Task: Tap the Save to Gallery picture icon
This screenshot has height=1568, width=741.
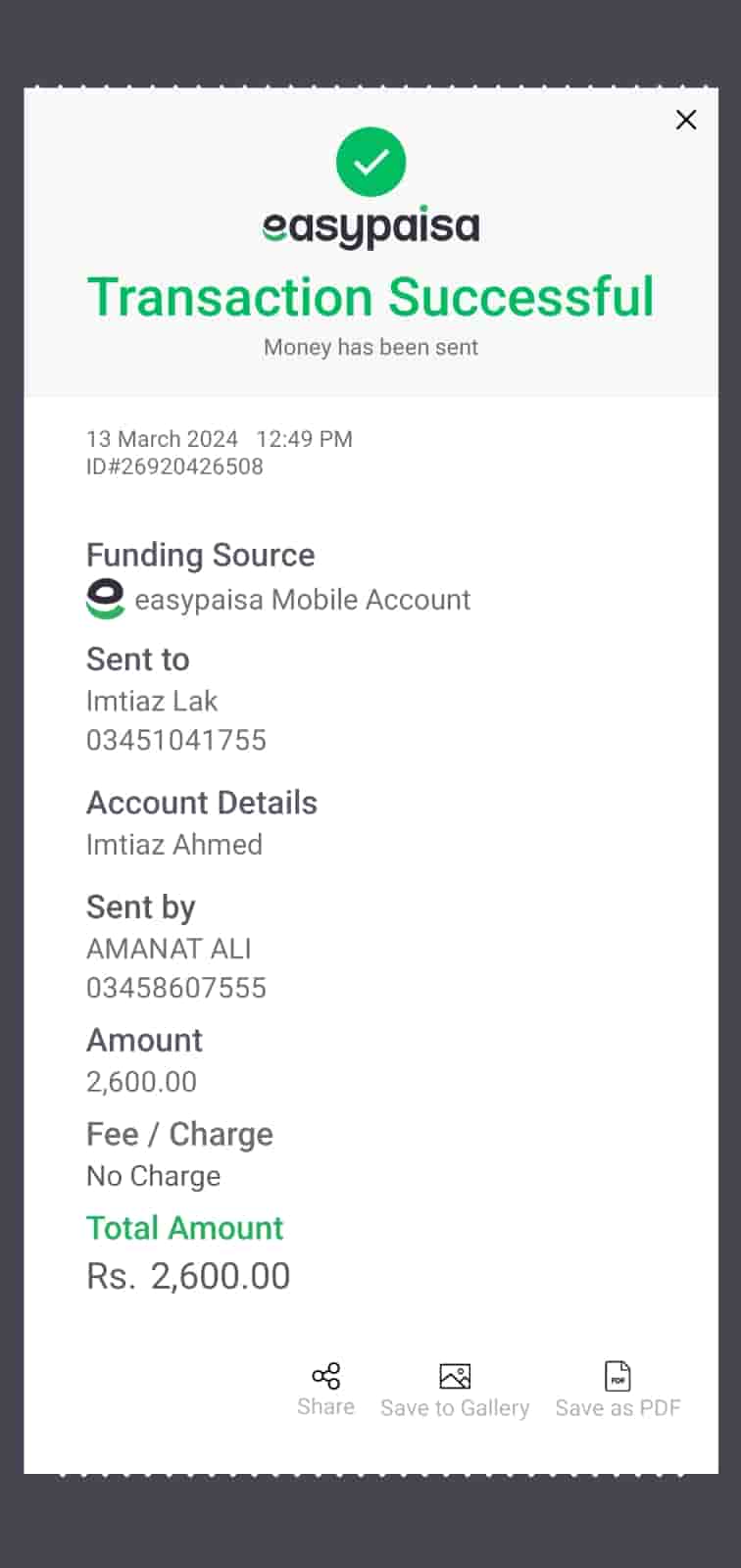Action: tap(455, 1376)
